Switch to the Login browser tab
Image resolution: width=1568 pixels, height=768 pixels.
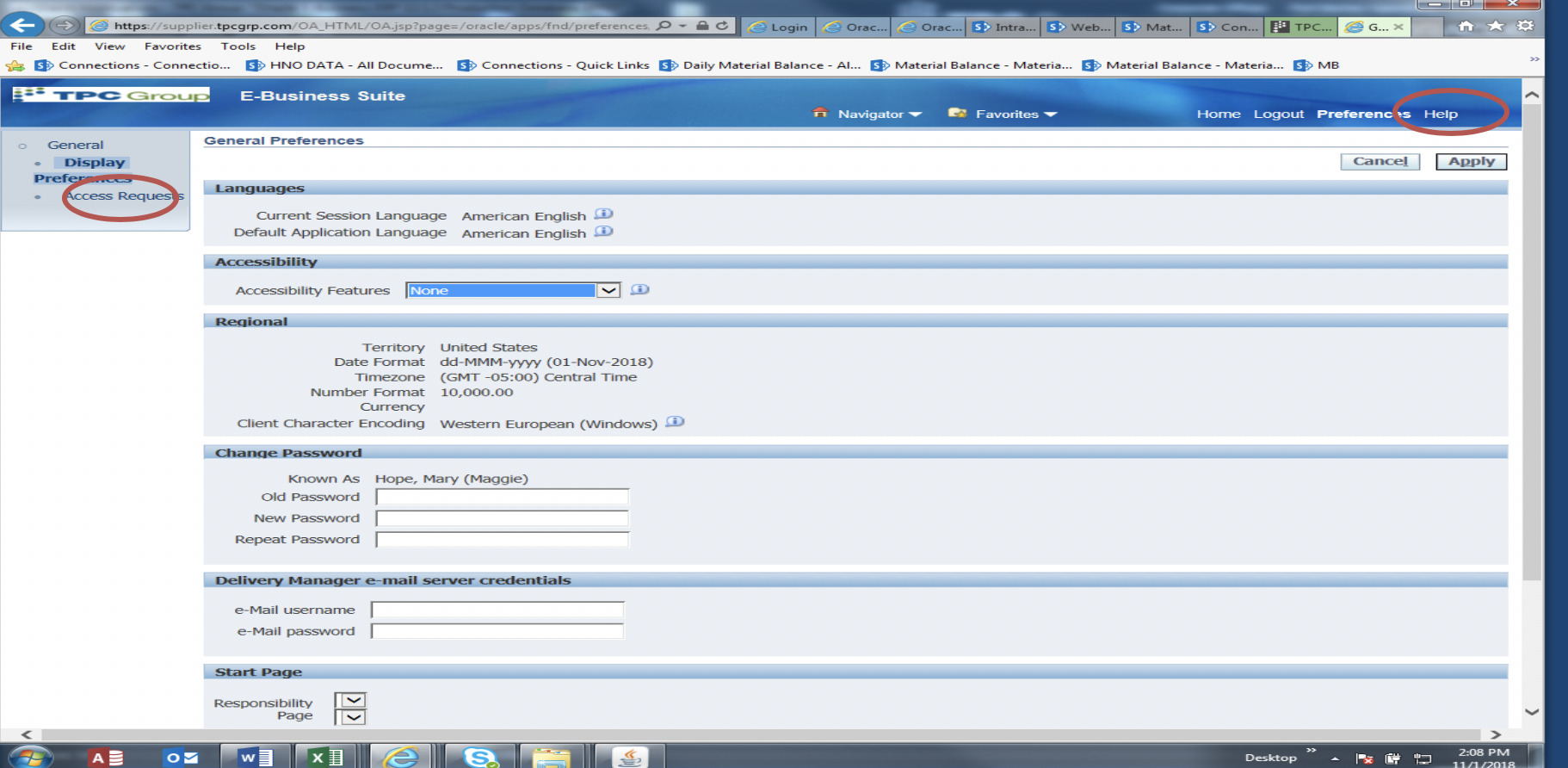tap(778, 27)
